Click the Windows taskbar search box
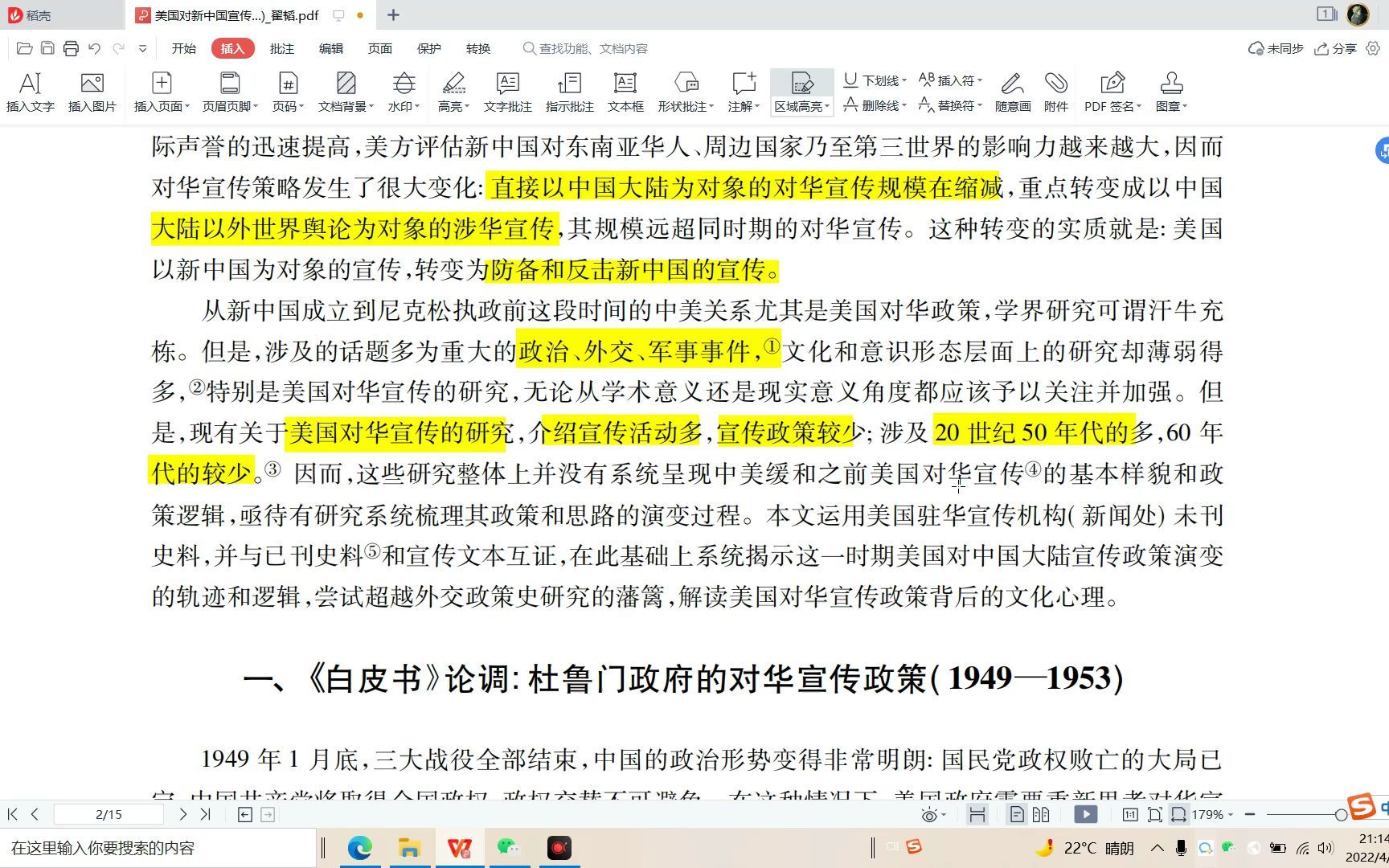Screen dimensions: 1389x868 (x=158, y=848)
